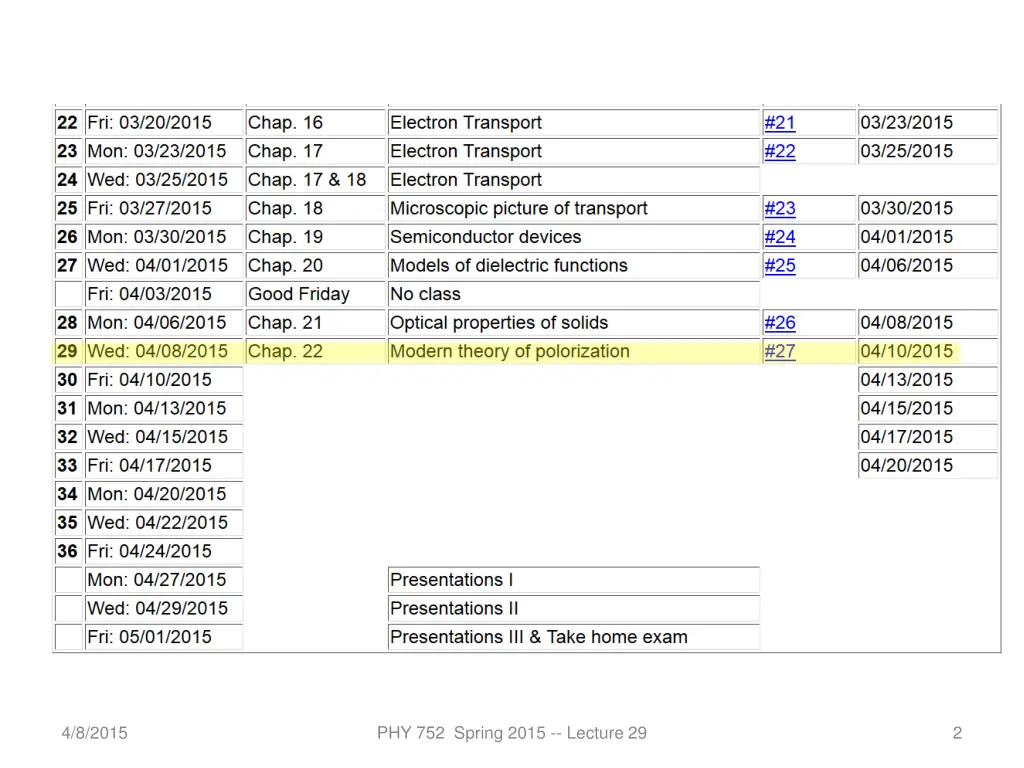The width and height of the screenshot is (1024, 768).
Task: Click highlighted assignment link #27
Action: coord(780,352)
